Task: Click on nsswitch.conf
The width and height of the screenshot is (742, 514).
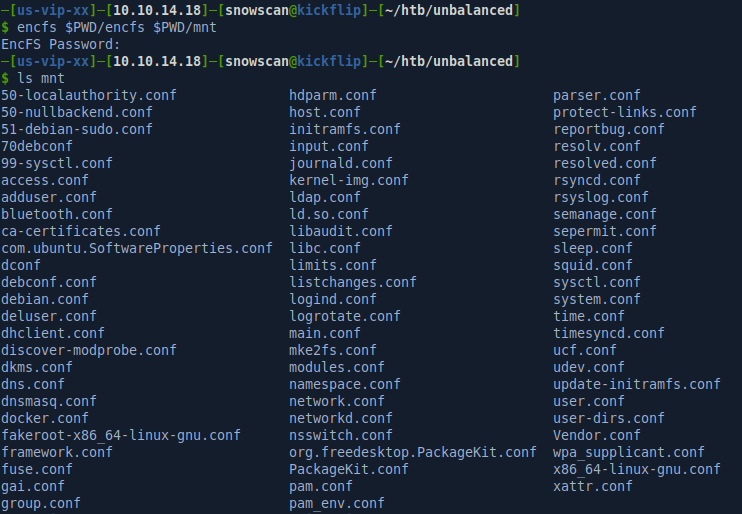Action: (341, 435)
